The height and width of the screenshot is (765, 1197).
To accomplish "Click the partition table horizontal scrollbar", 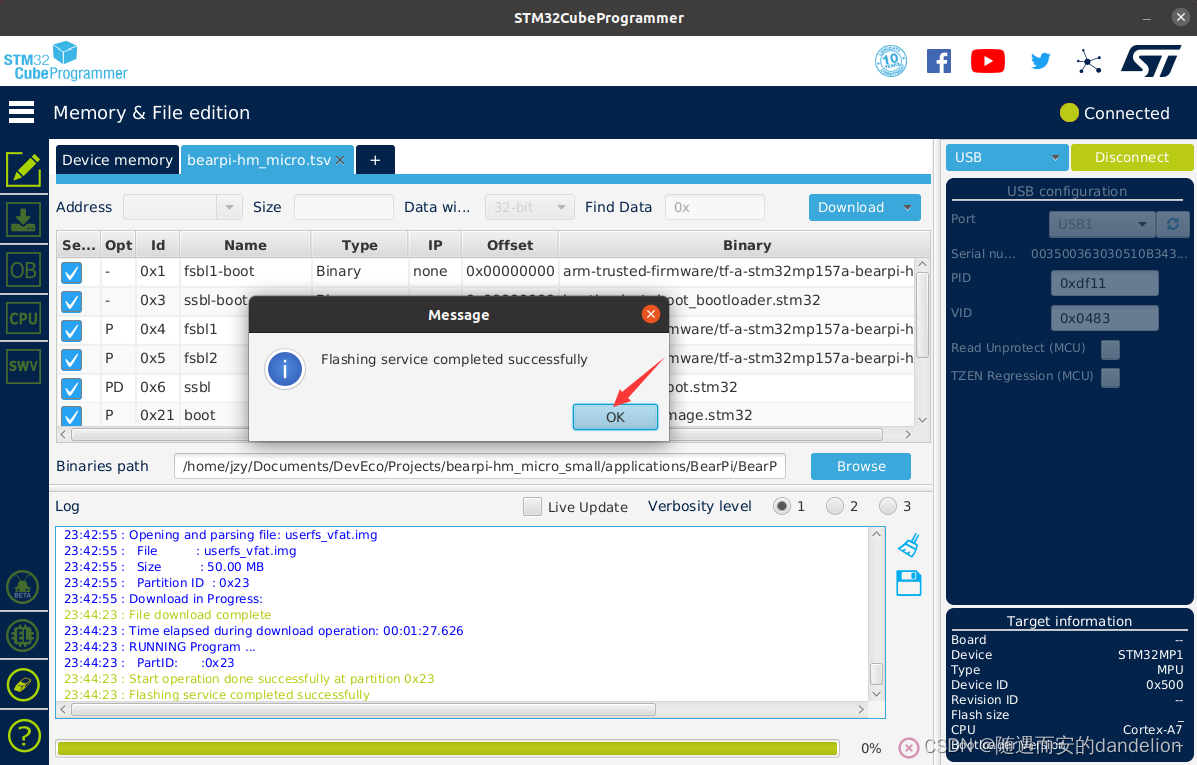I will click(x=477, y=434).
